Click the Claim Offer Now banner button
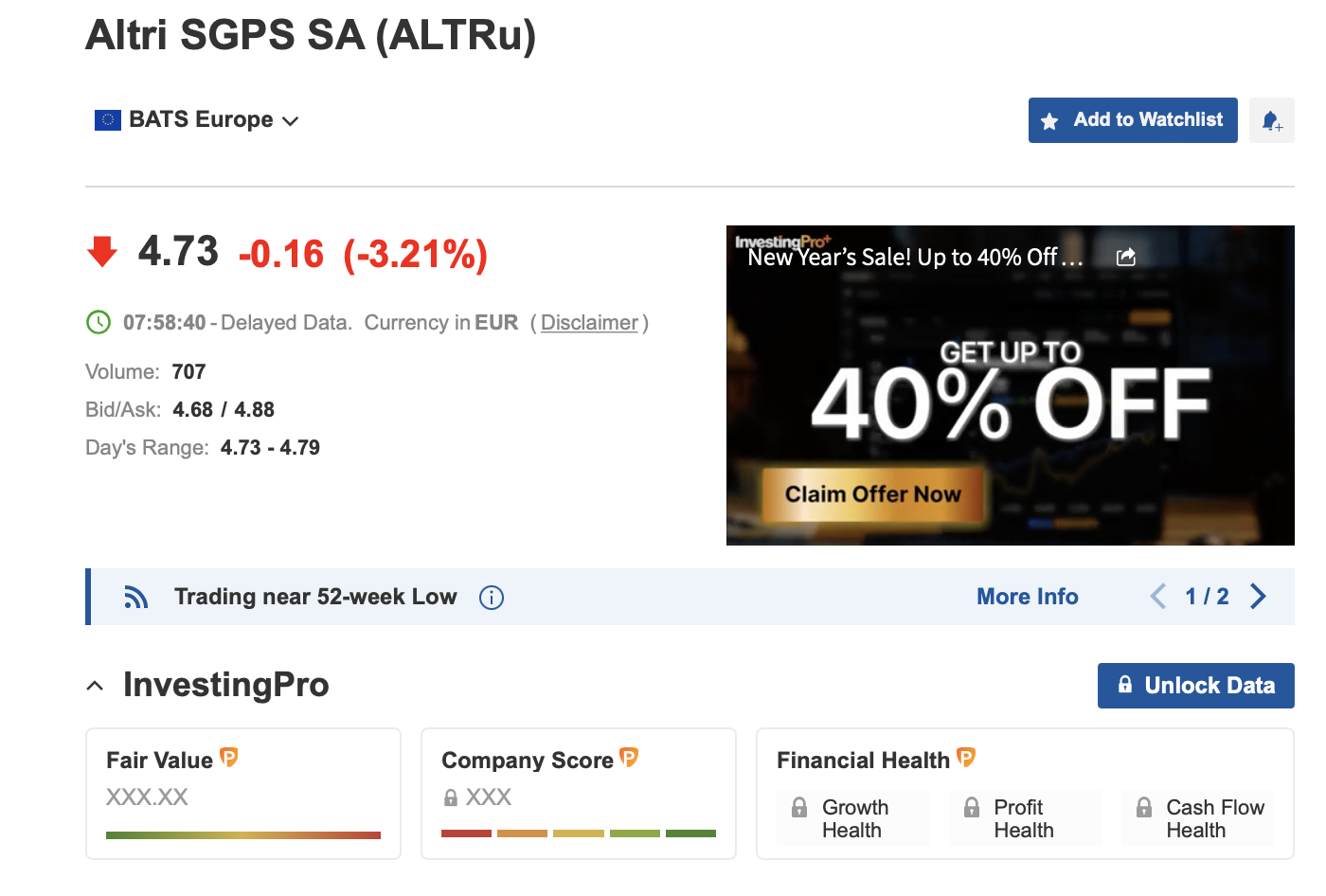1326x896 pixels. tap(873, 494)
